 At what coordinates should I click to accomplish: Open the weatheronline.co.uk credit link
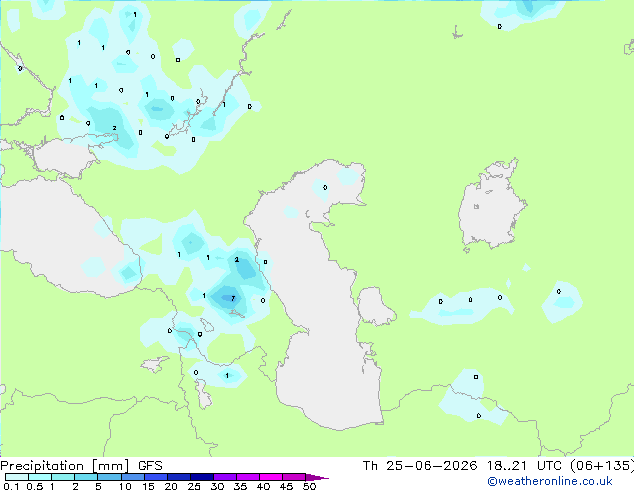549,481
